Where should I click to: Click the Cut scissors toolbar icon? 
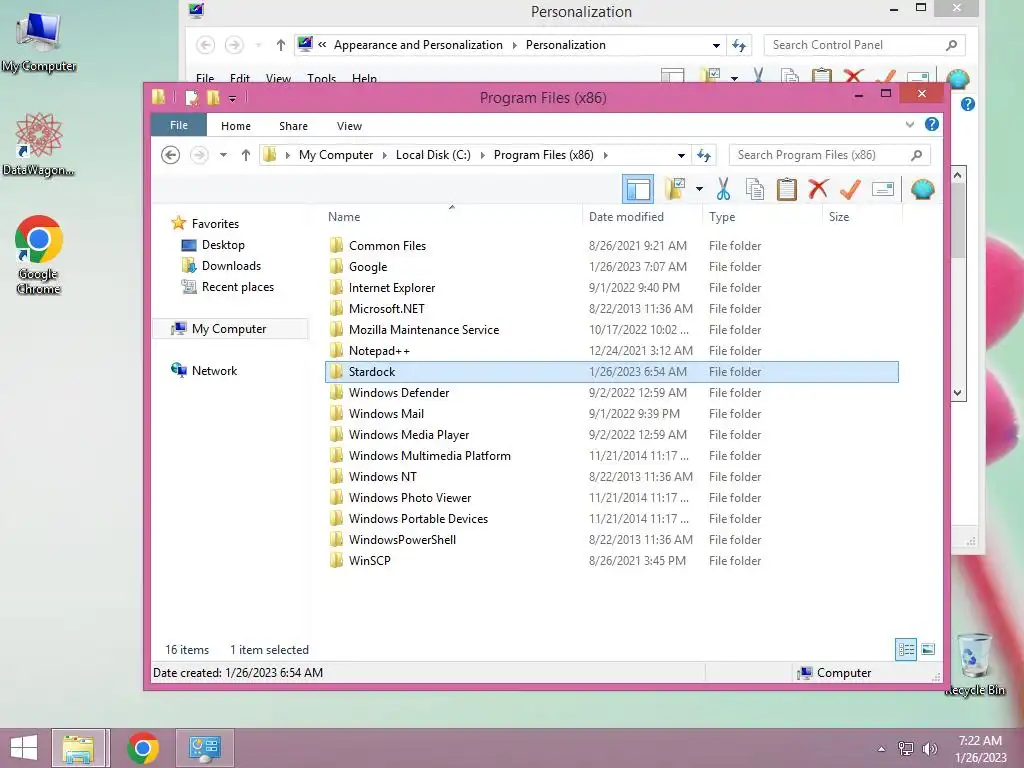point(723,189)
